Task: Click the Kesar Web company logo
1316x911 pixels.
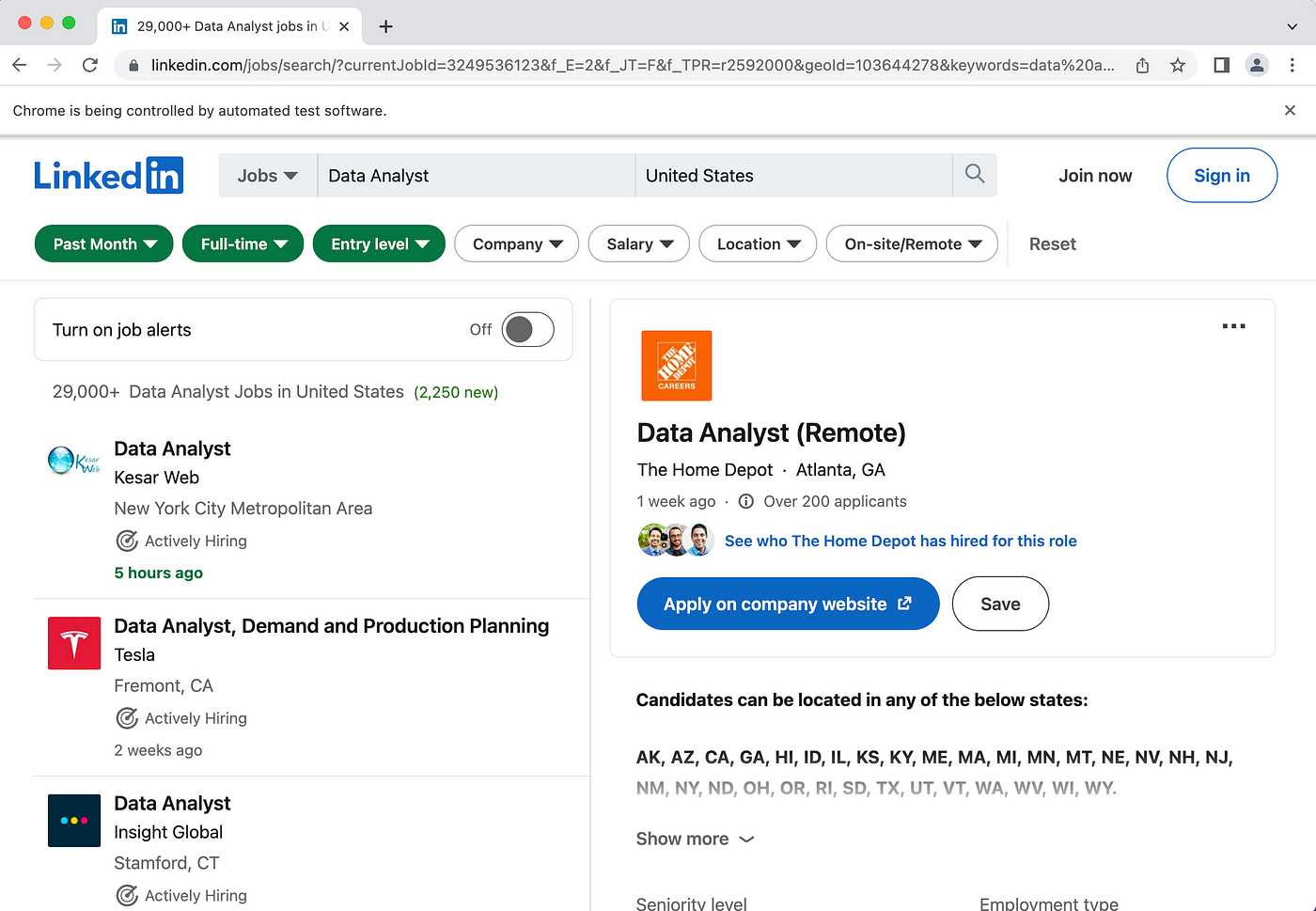Action: click(x=74, y=461)
